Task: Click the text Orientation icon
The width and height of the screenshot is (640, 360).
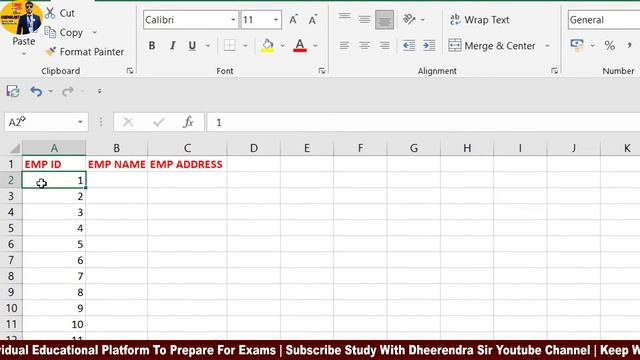Action: 409,19
